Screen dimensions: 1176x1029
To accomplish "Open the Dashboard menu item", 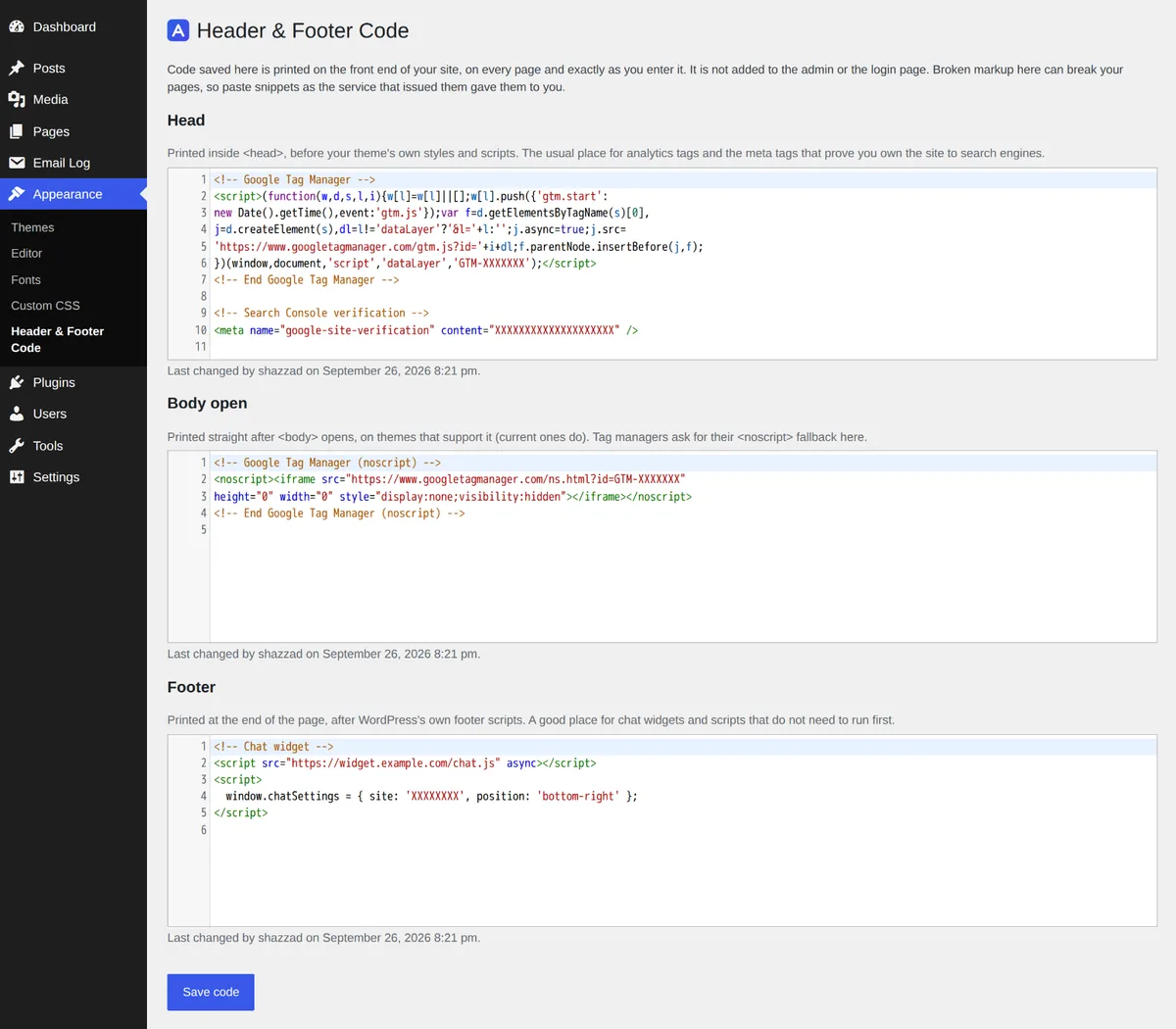I will point(73,26).
